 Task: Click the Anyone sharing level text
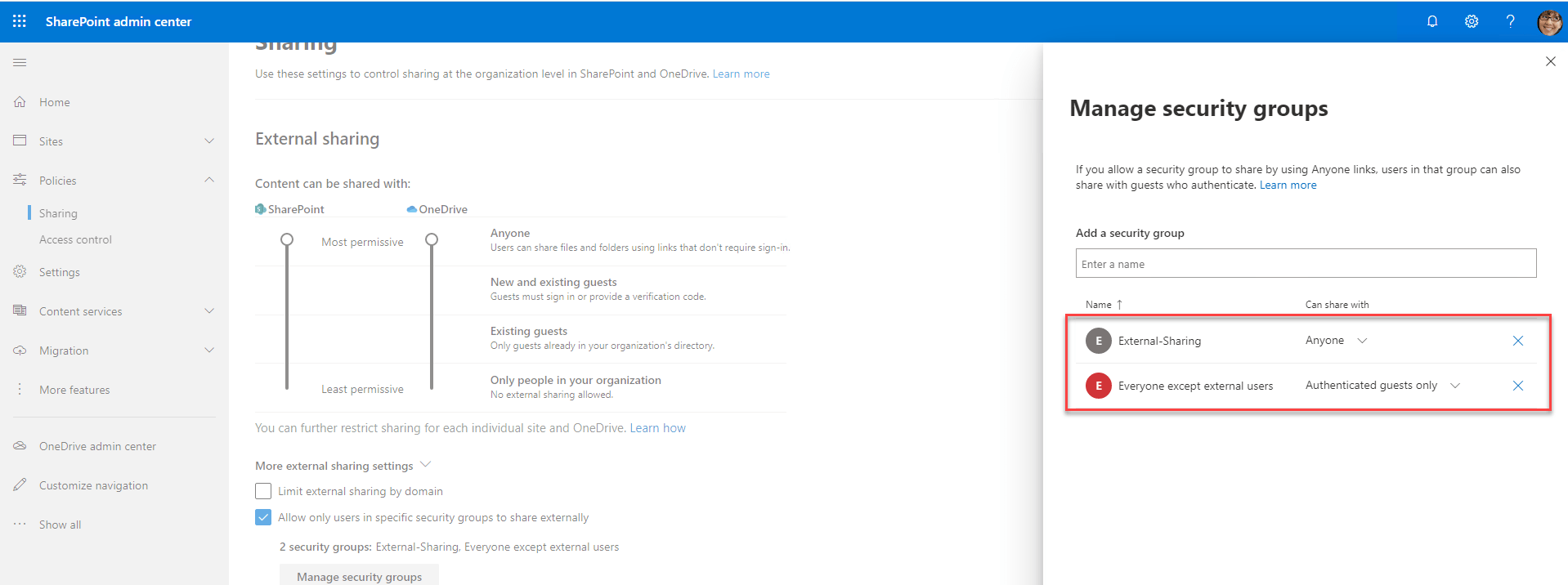(x=510, y=233)
